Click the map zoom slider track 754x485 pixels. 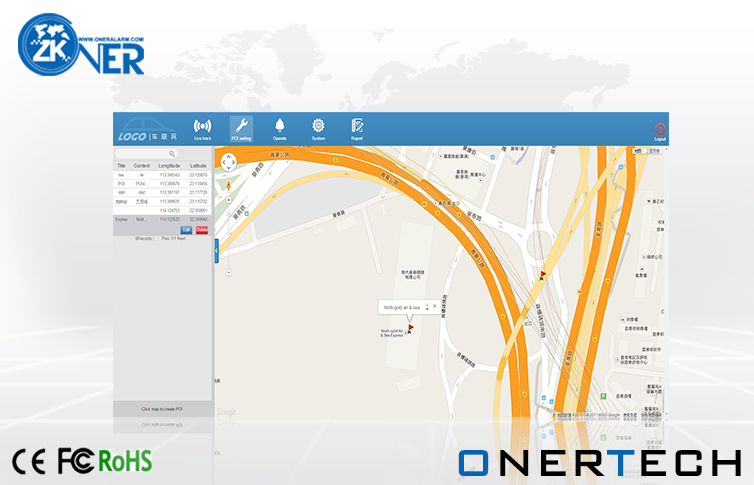[228, 236]
